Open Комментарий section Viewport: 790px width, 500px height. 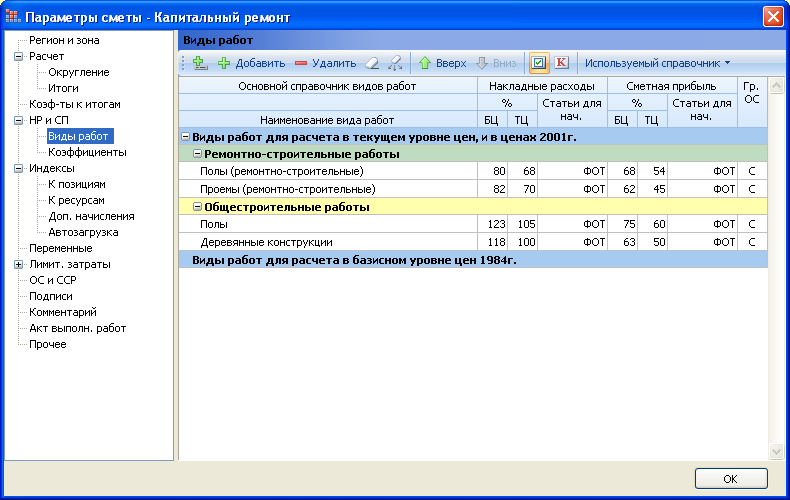[62, 312]
